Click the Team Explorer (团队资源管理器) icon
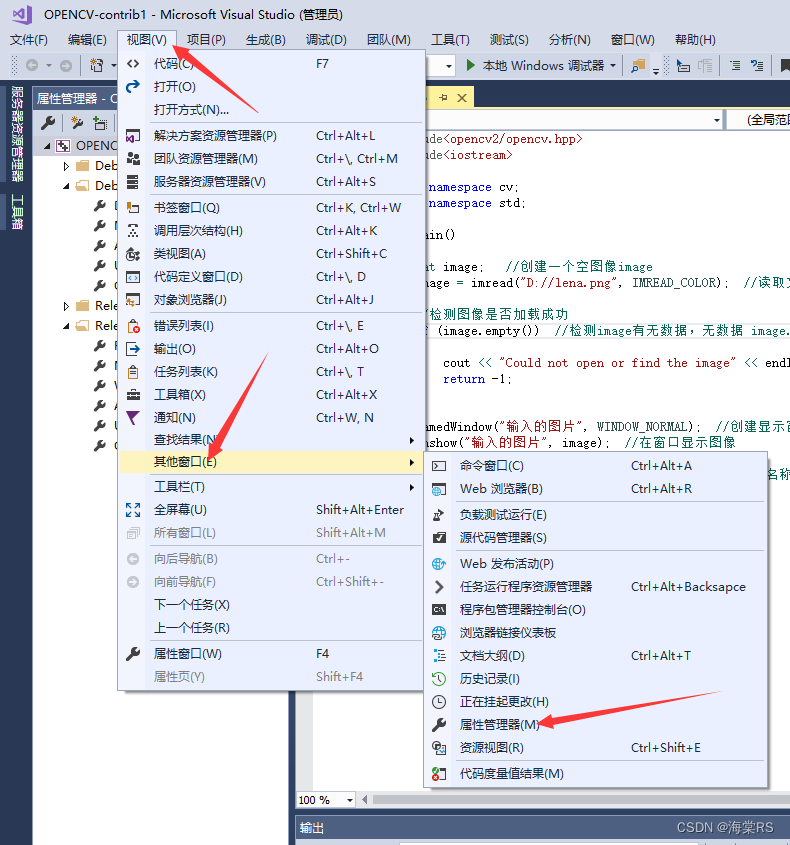This screenshot has height=845, width=790. (133, 158)
